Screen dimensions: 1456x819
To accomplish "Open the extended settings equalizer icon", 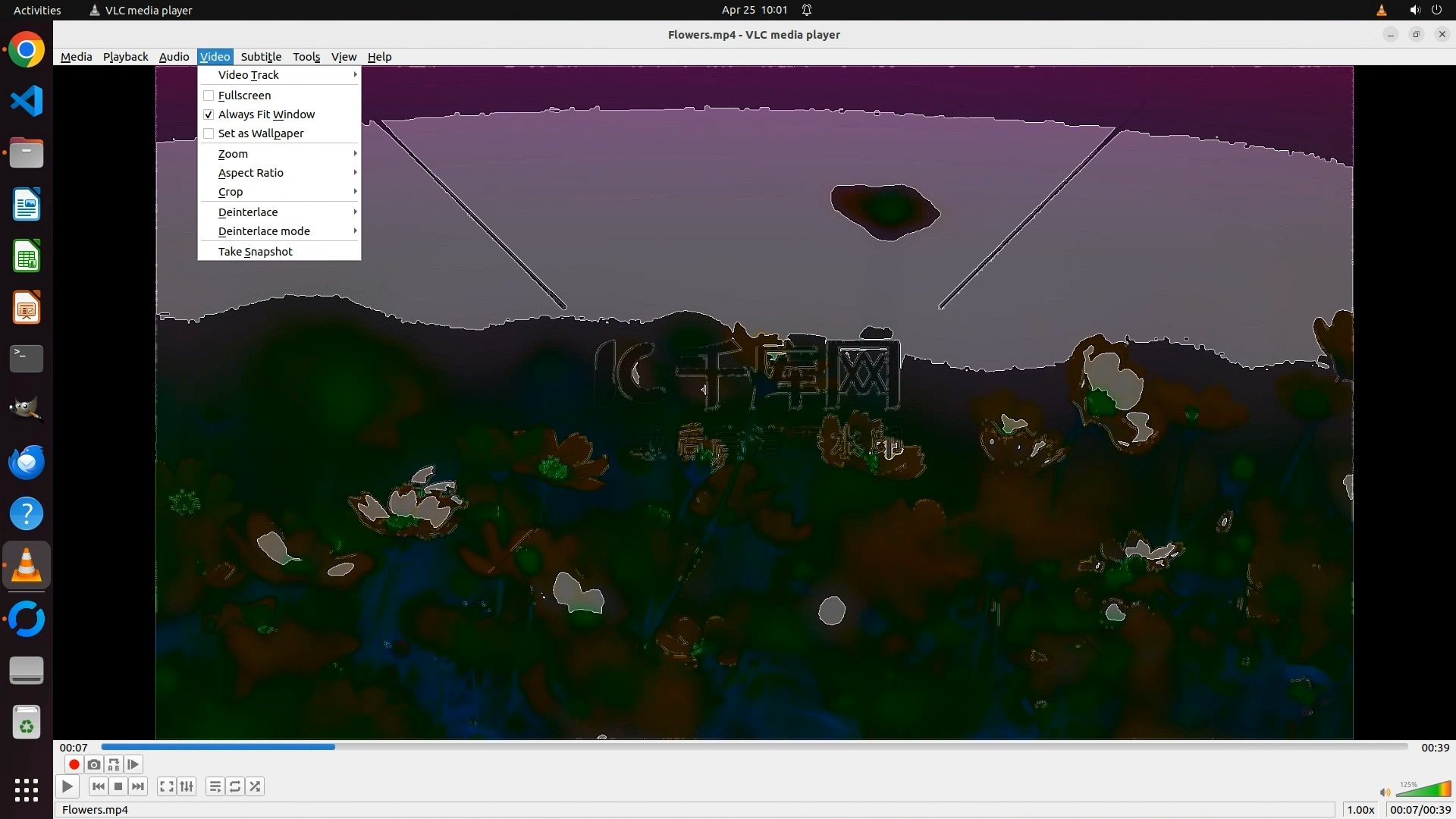I will click(x=187, y=786).
